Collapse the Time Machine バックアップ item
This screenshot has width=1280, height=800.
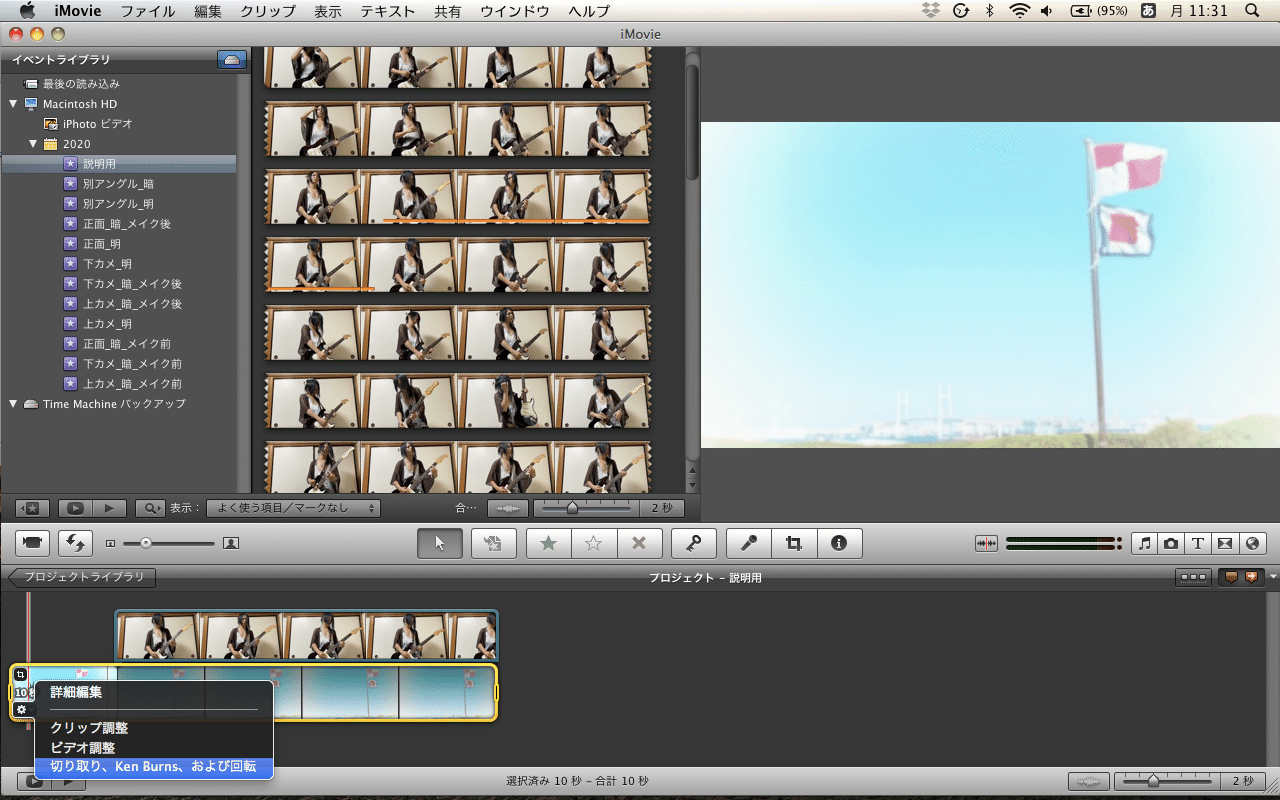click(x=13, y=404)
